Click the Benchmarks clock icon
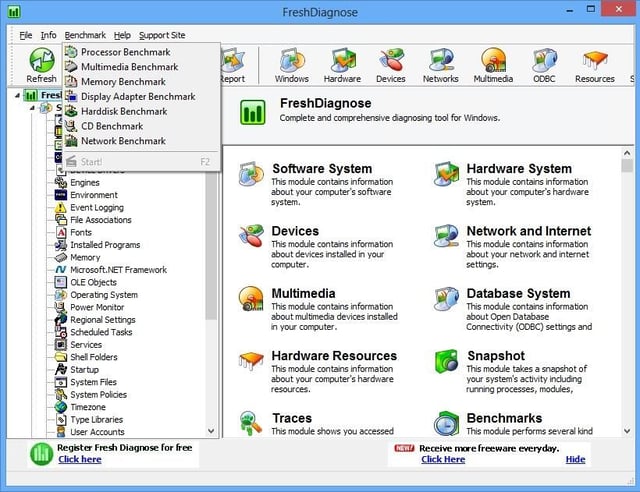The width and height of the screenshot is (640, 492). point(446,423)
